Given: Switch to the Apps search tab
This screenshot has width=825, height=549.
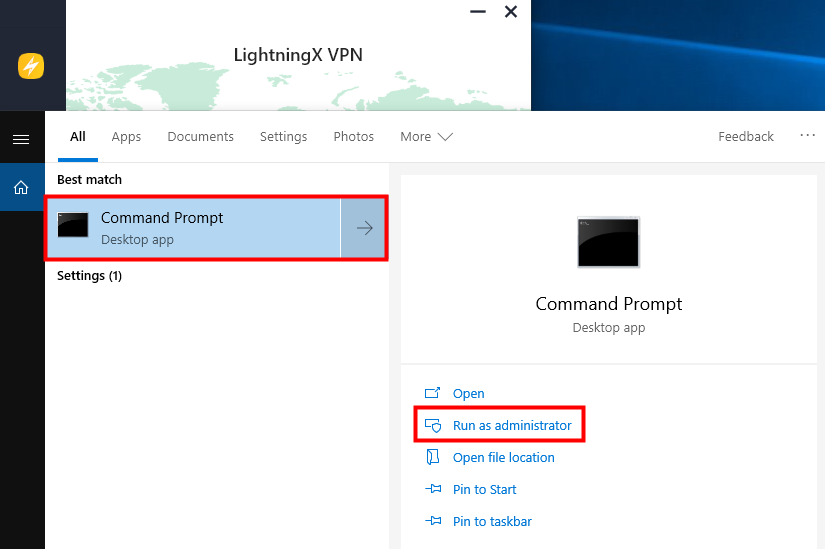Looking at the screenshot, I should [x=126, y=137].
